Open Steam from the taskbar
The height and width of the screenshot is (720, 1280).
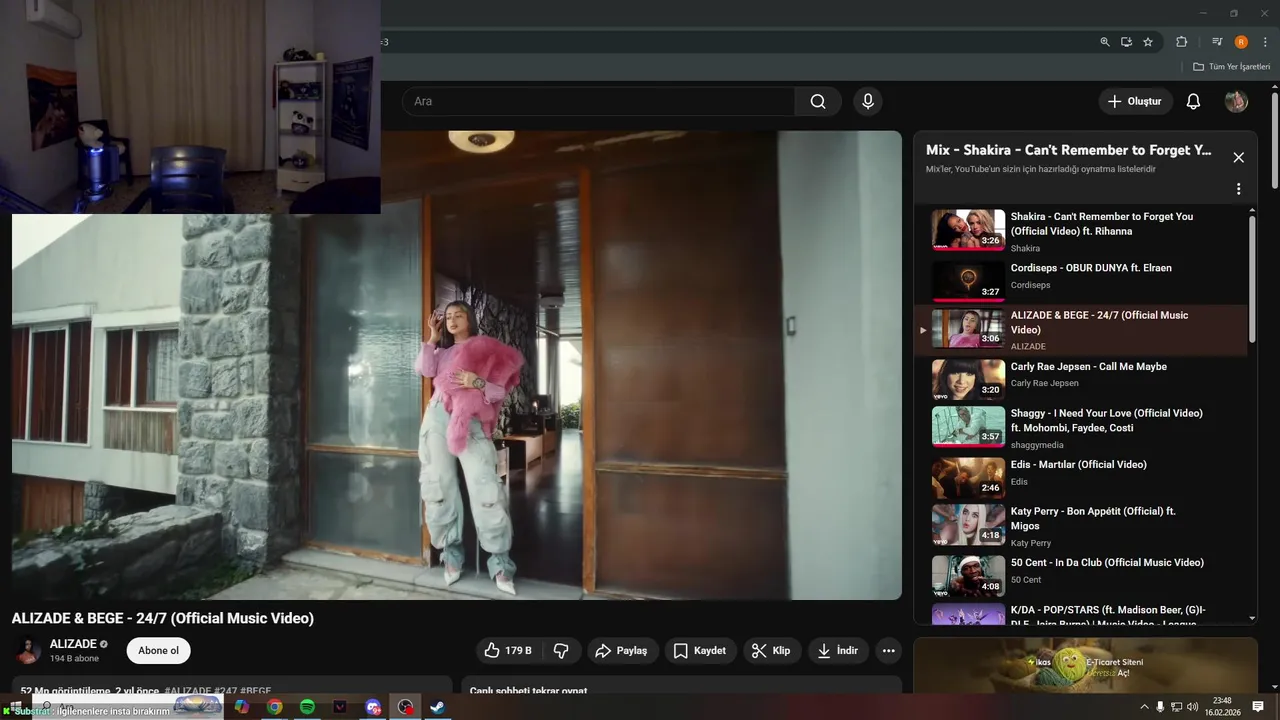point(438,707)
